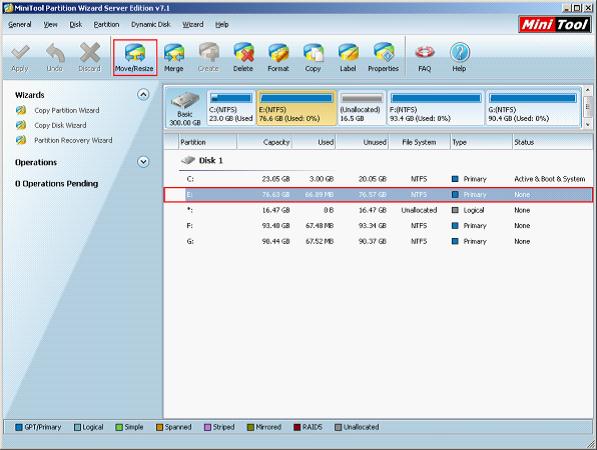
Task: Click the Copy Disk Wizard icon
Action: tap(21, 125)
